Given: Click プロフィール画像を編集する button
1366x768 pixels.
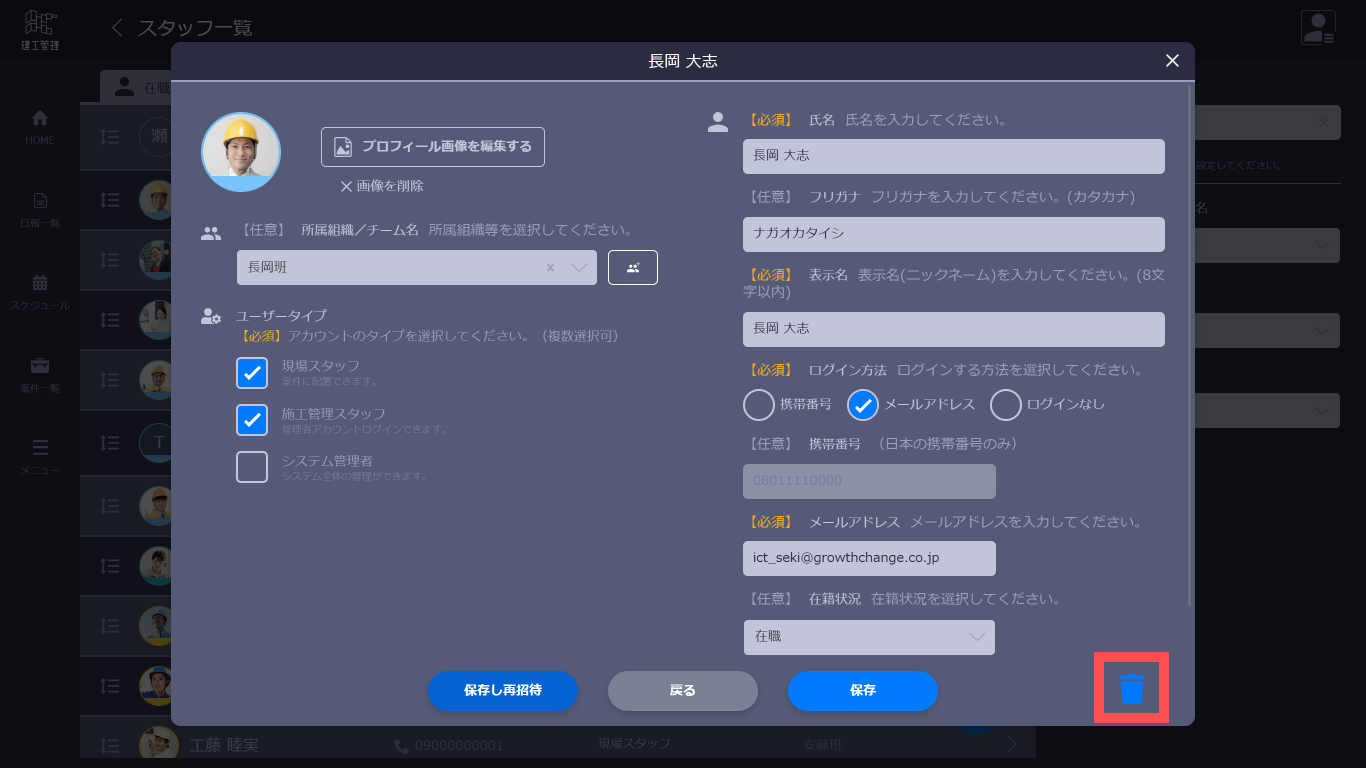Looking at the screenshot, I should click(433, 147).
